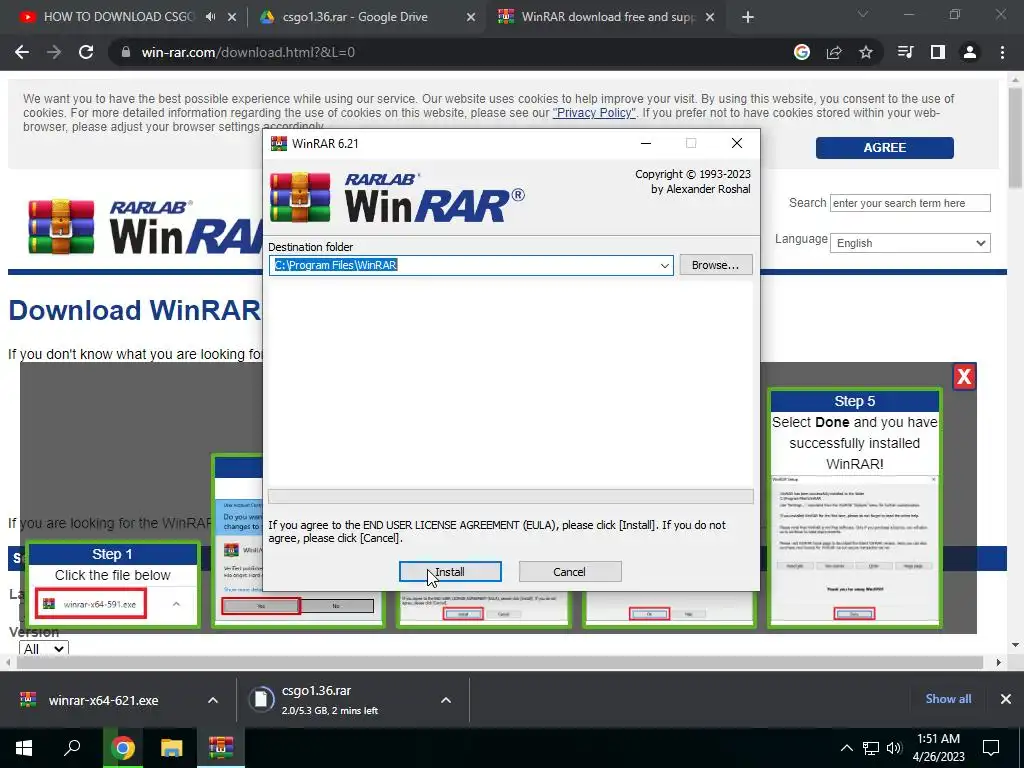Image resolution: width=1024 pixels, height=768 pixels.
Task: Go forward in browser history
Action: [x=54, y=52]
